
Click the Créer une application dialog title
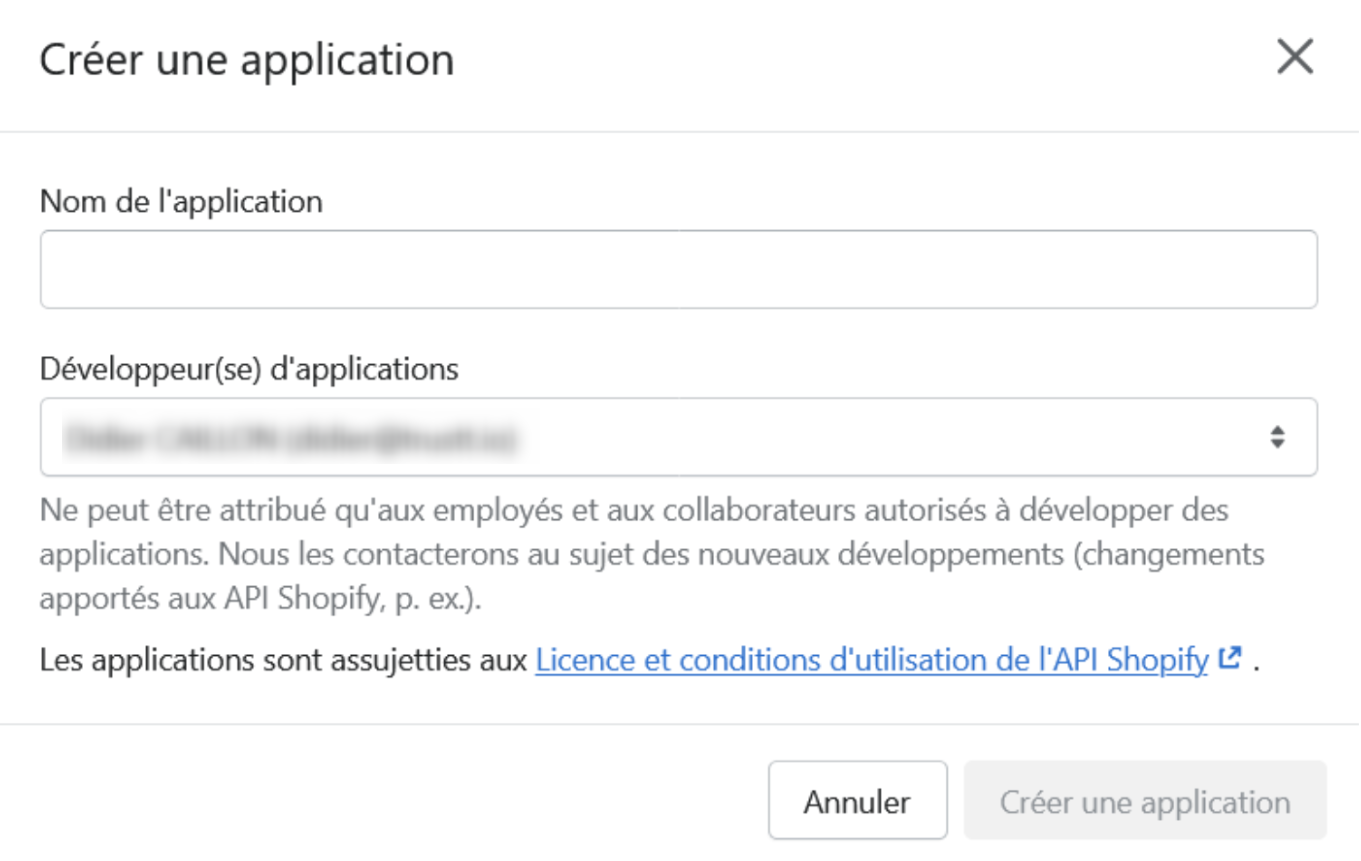[246, 60]
